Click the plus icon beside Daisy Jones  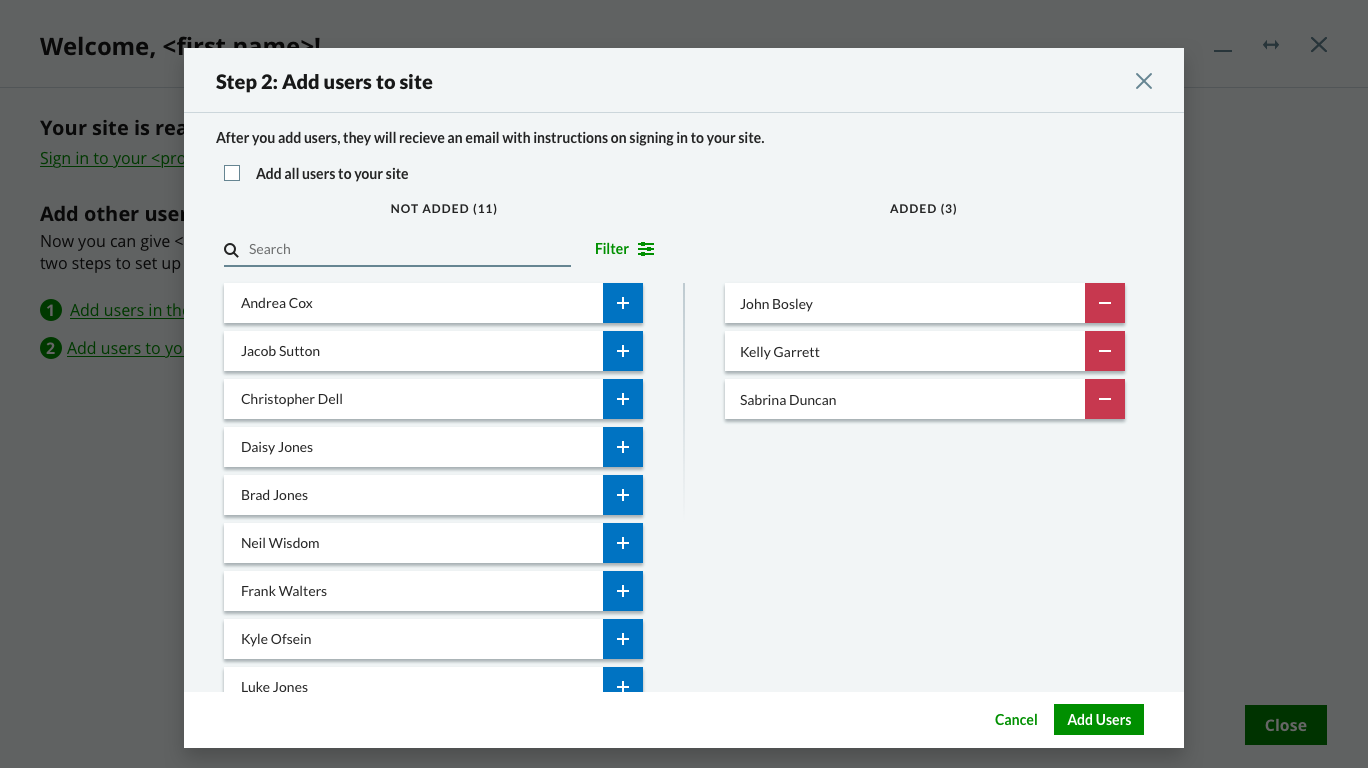tap(623, 447)
